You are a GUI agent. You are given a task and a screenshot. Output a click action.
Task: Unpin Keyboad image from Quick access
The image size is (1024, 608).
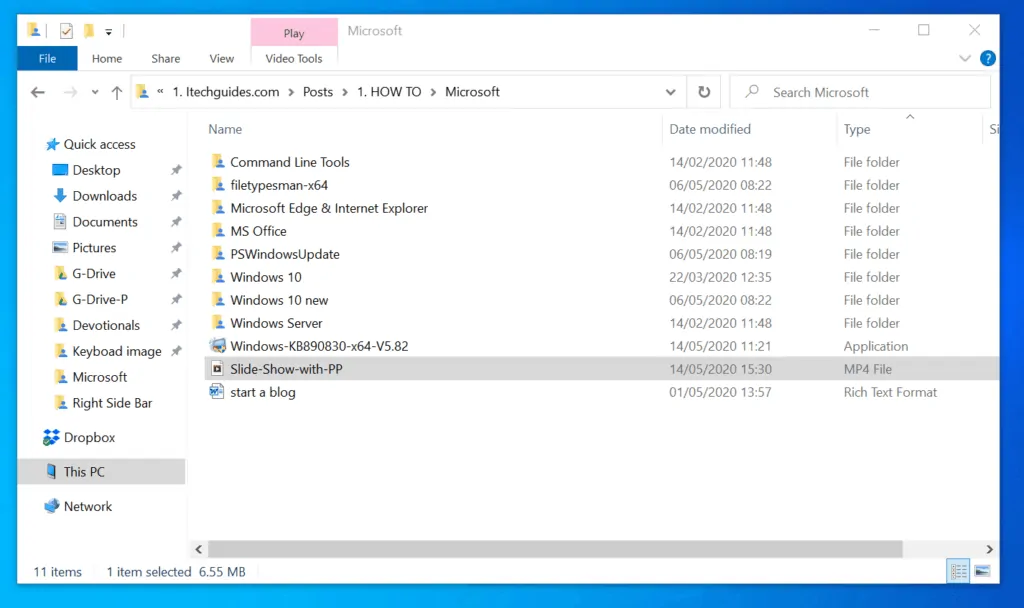tap(176, 351)
